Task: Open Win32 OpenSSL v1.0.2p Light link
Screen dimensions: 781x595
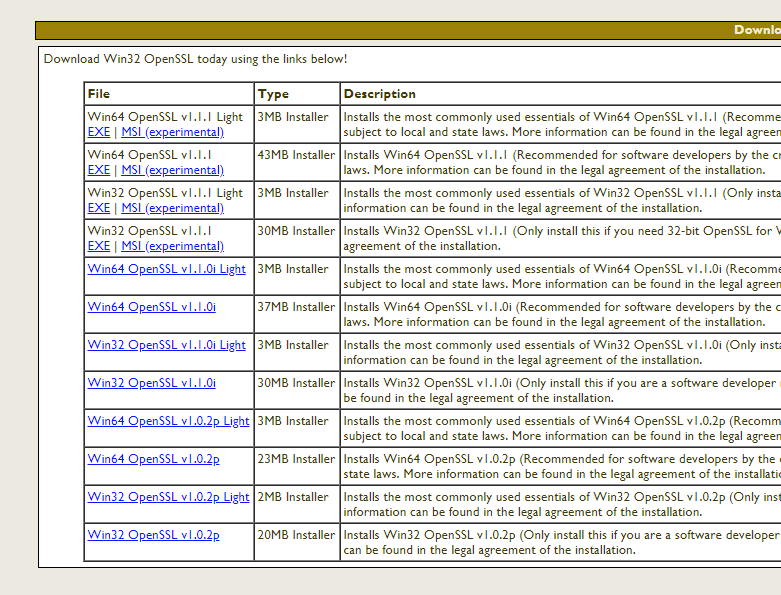Action: coord(168,497)
